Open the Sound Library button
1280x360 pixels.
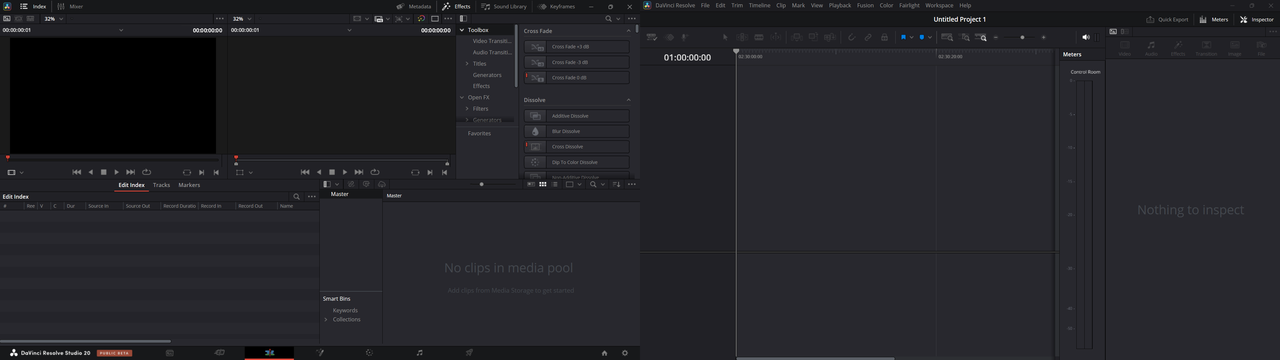click(x=504, y=6)
